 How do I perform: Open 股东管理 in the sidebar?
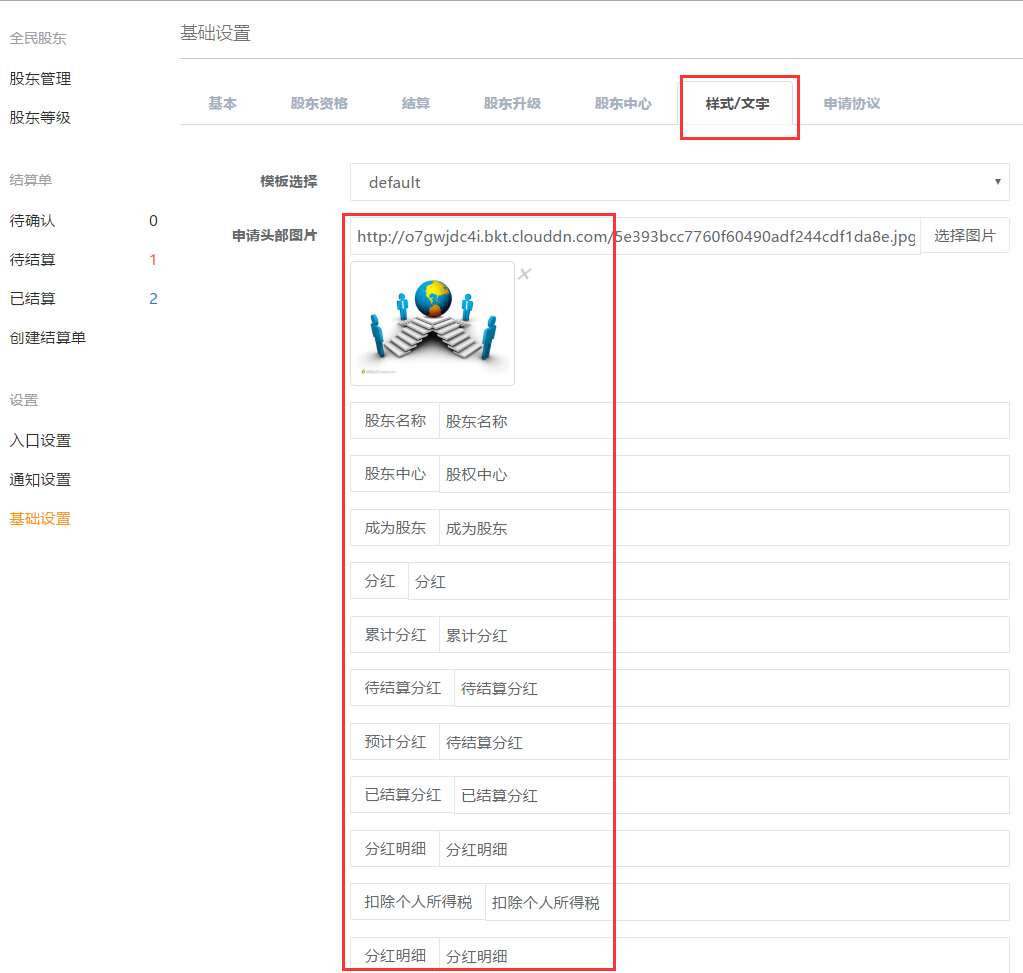coord(41,79)
